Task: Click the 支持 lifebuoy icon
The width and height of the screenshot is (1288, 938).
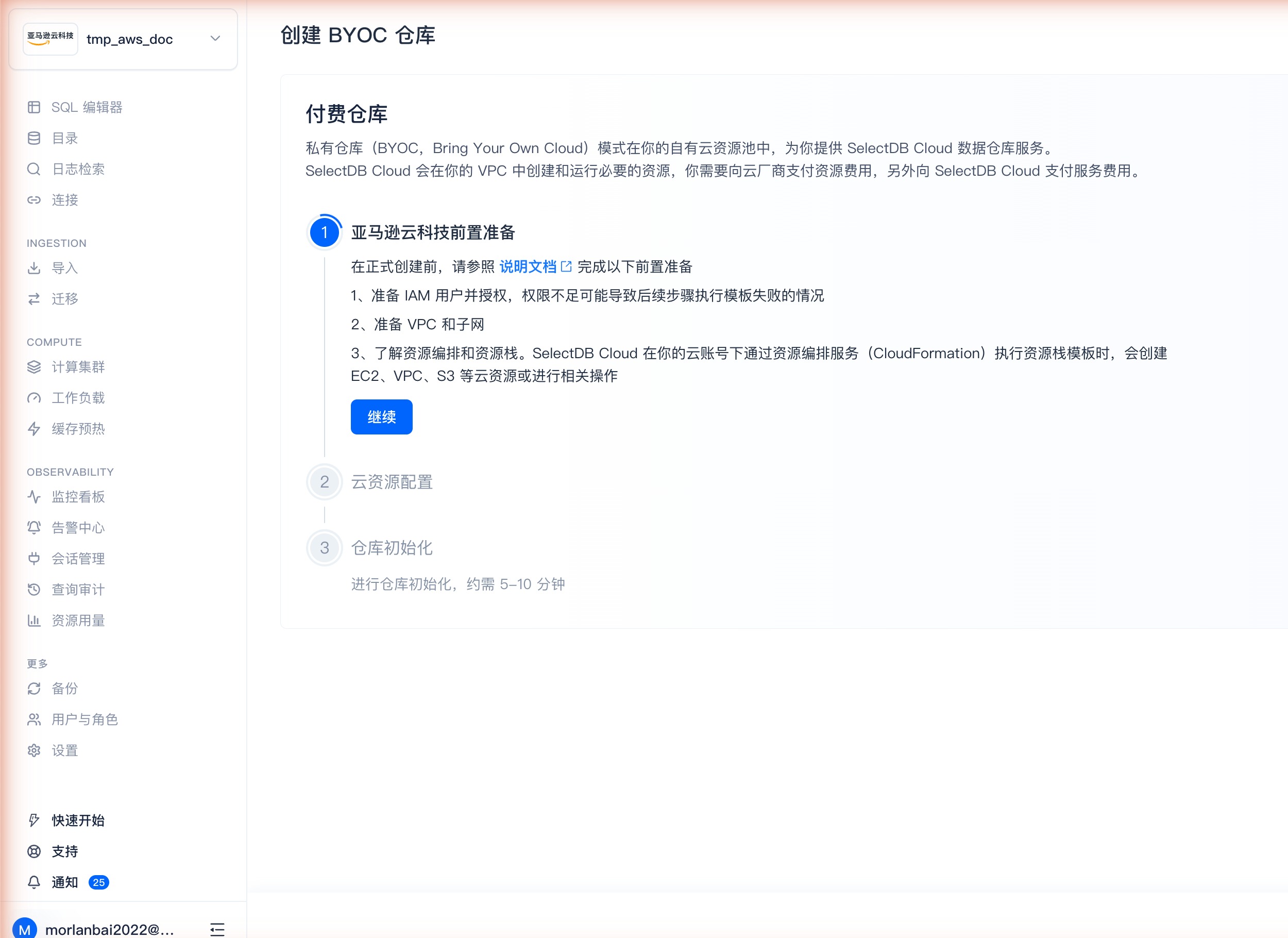Action: coord(34,851)
